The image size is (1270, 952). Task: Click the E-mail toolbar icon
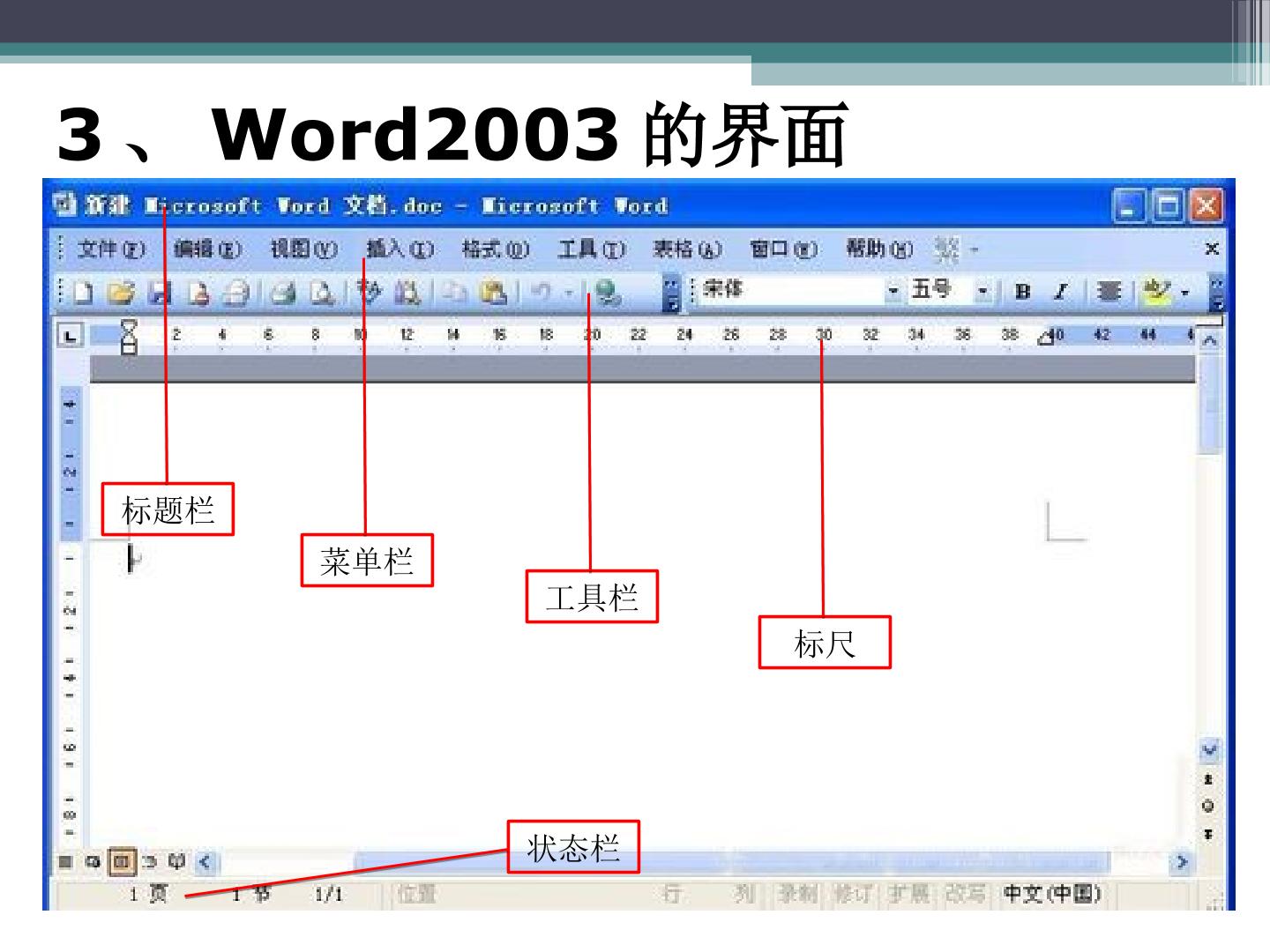point(235,292)
